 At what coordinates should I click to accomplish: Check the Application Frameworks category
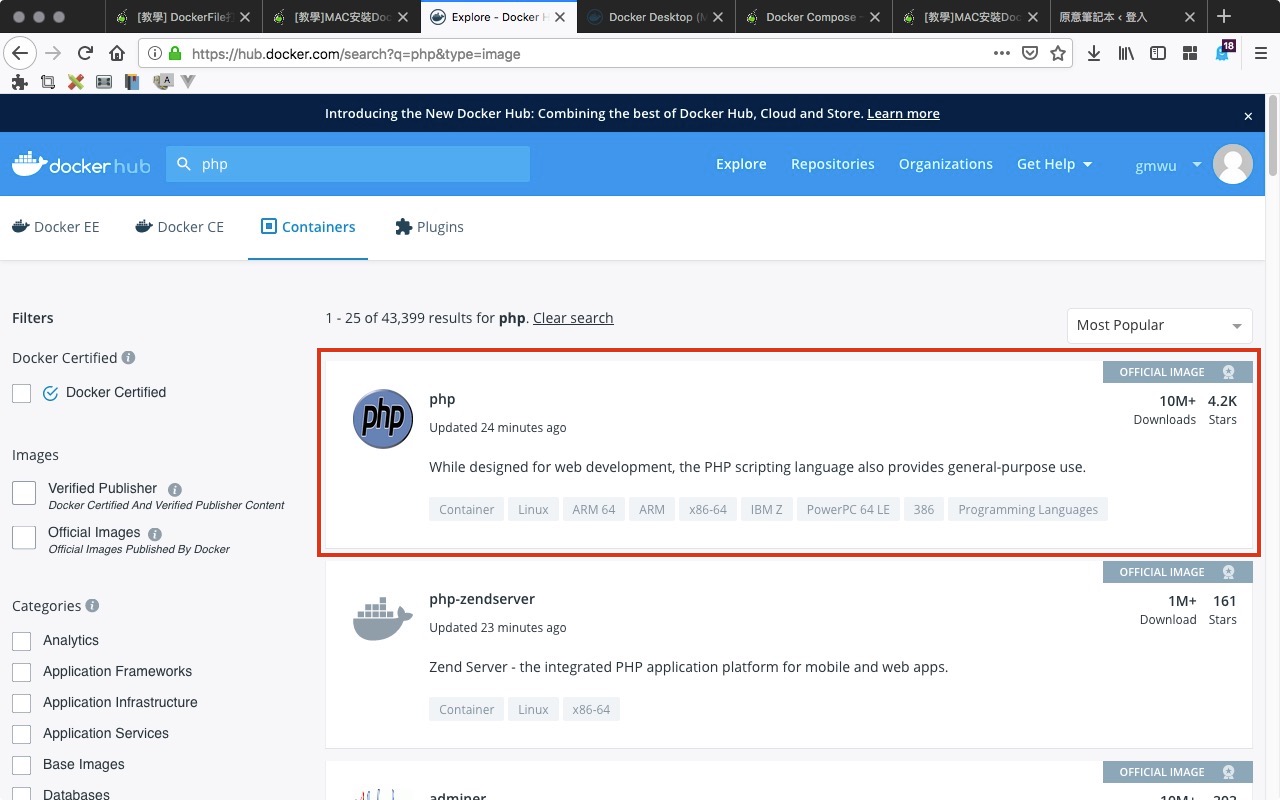[x=21, y=672]
